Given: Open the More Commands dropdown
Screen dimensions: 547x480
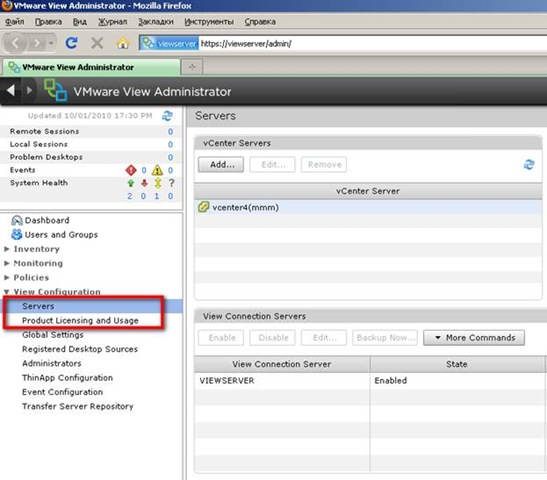Looking at the screenshot, I should pos(474,338).
